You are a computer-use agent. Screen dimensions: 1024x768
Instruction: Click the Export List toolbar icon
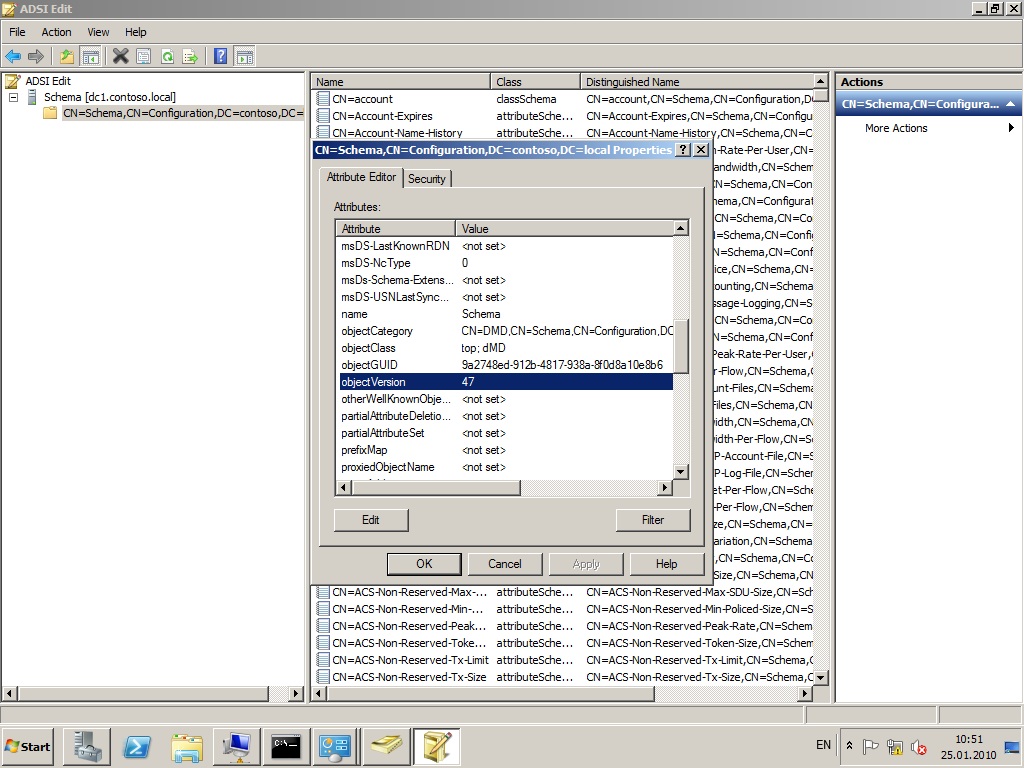(x=190, y=57)
